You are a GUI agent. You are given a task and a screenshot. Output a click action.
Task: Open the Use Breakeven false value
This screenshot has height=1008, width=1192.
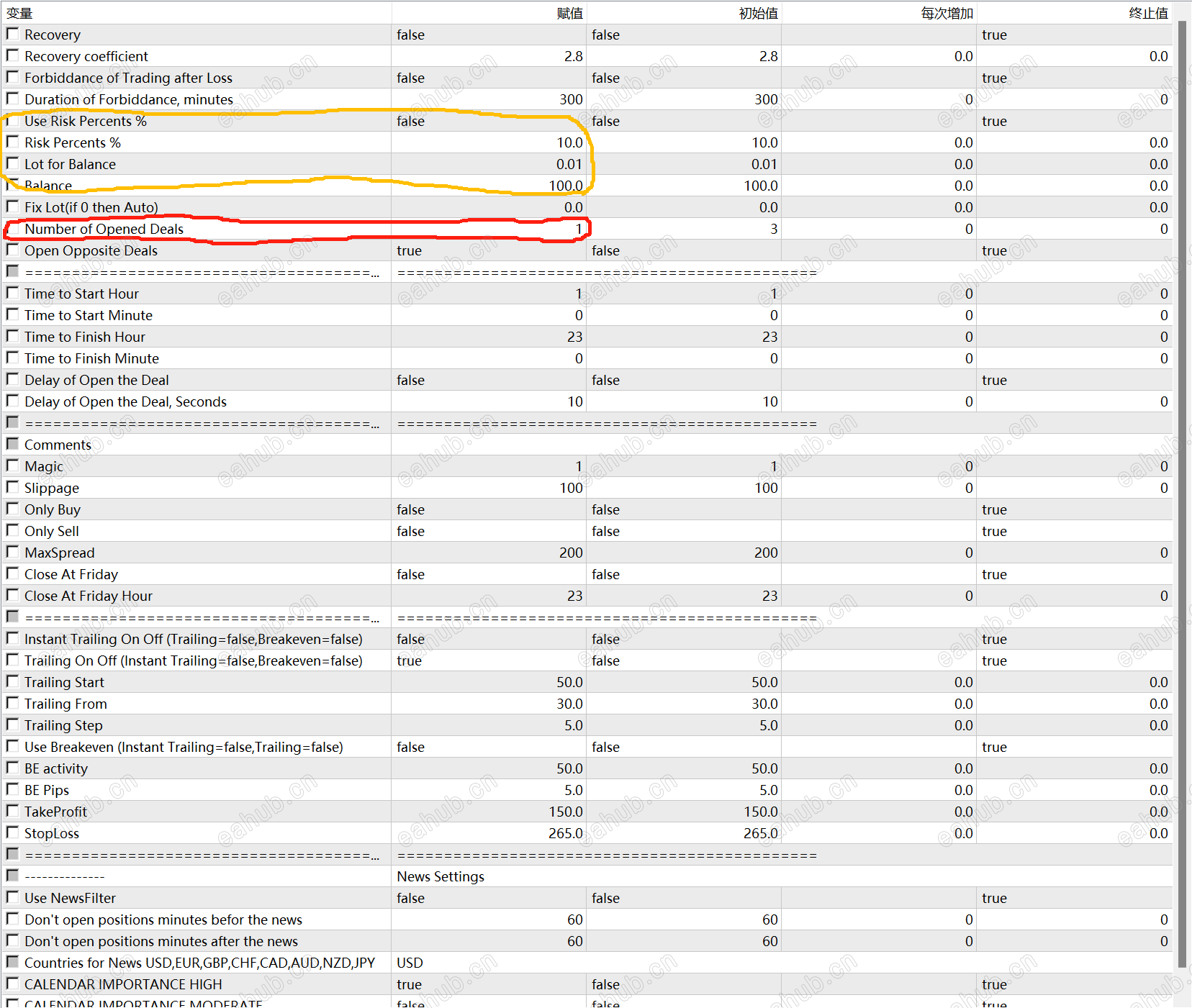click(x=489, y=747)
